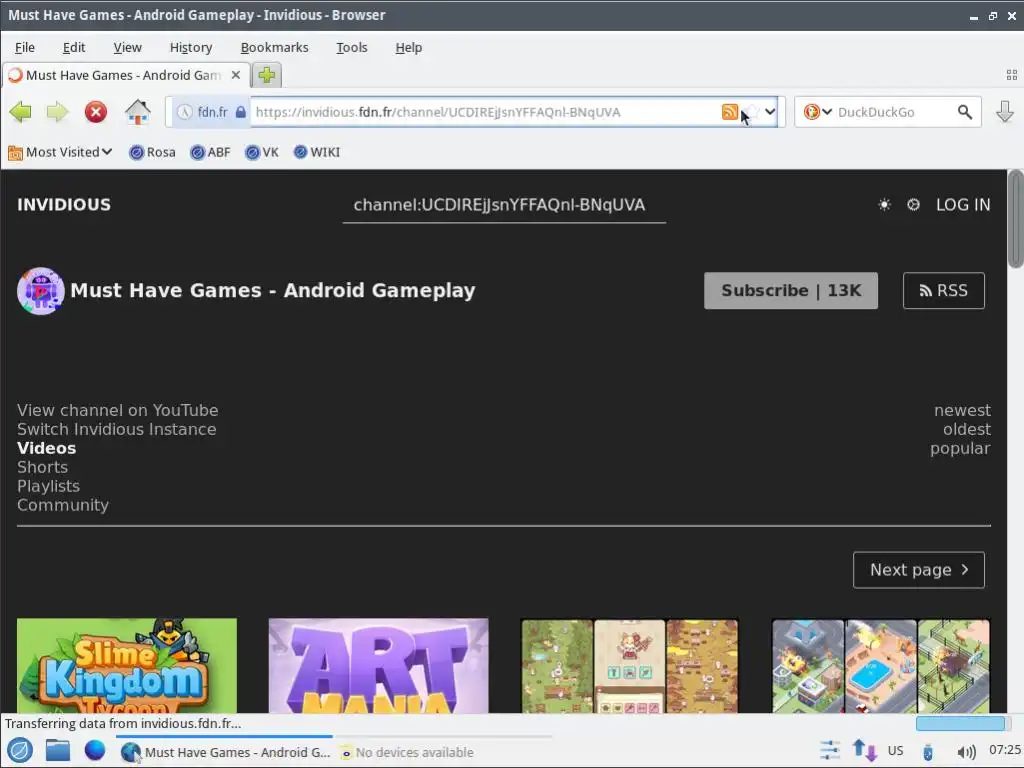Screen dimensions: 1024x768
Task: Open the volume speaker tray icon
Action: click(x=965, y=752)
